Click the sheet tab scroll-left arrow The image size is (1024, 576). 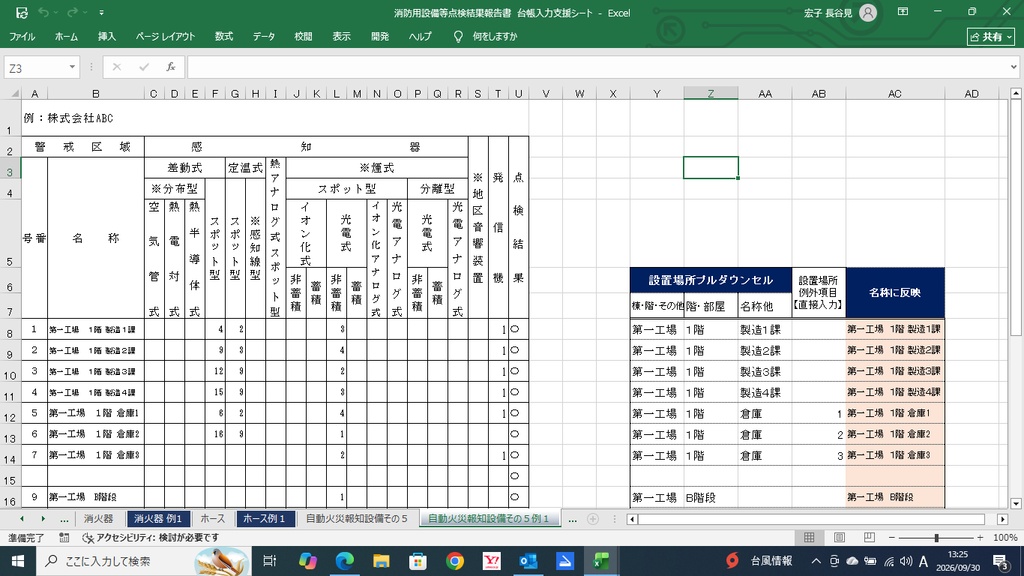pyautogui.click(x=22, y=519)
